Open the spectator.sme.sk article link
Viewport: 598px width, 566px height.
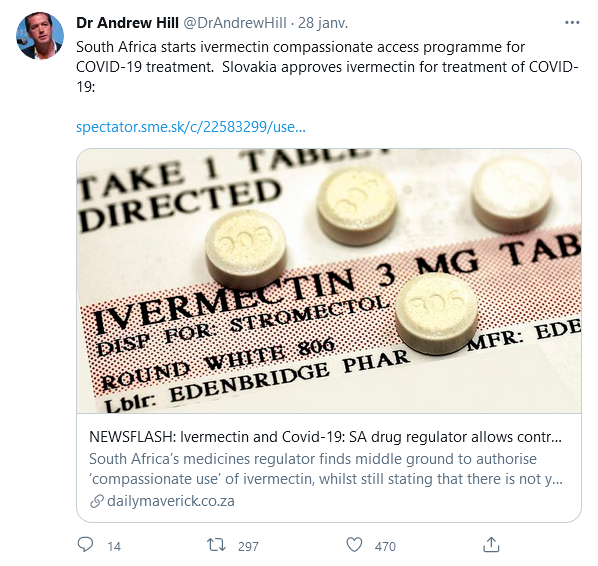tap(191, 127)
